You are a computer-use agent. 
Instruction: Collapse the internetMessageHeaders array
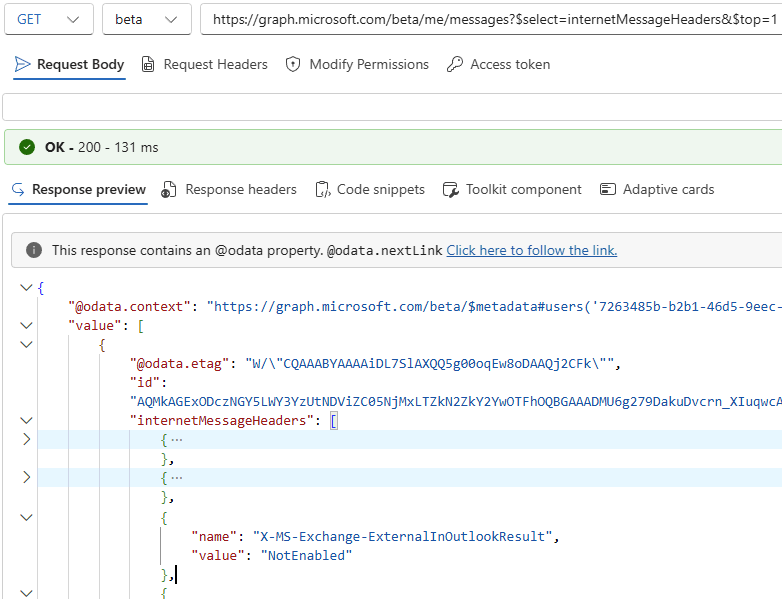pyautogui.click(x=26, y=421)
